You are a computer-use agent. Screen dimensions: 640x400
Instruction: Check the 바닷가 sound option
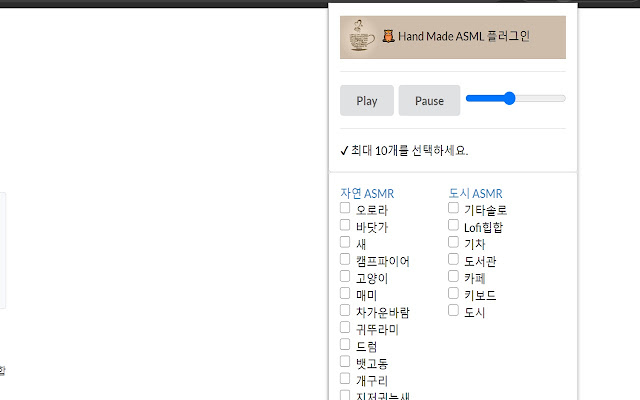tap(345, 225)
